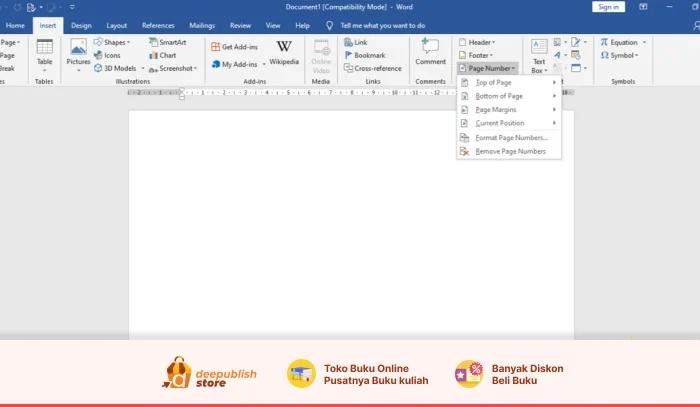Choose Bottom of Page from the menu

coord(509,96)
